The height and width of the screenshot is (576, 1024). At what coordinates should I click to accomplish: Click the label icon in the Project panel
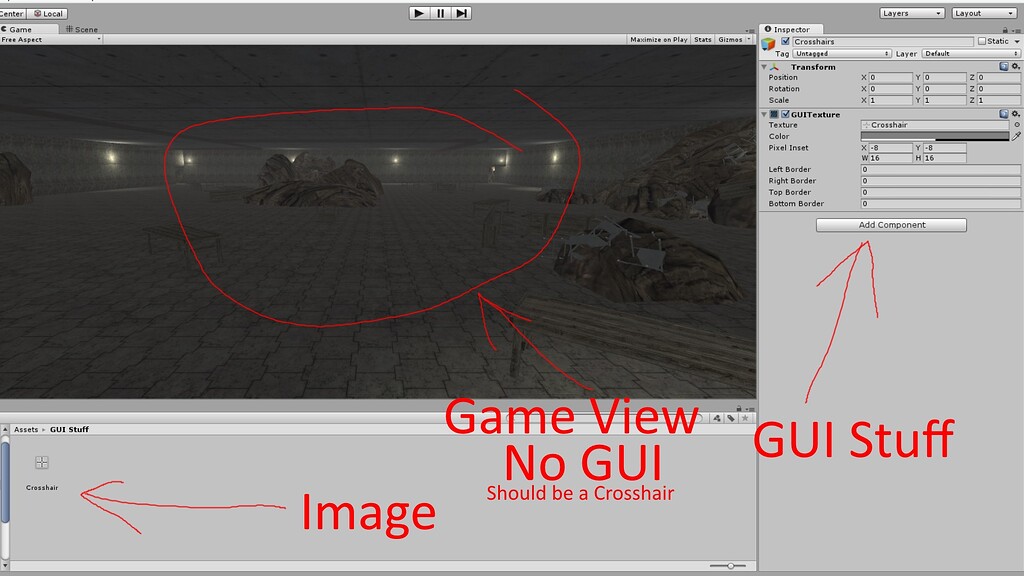[x=729, y=419]
